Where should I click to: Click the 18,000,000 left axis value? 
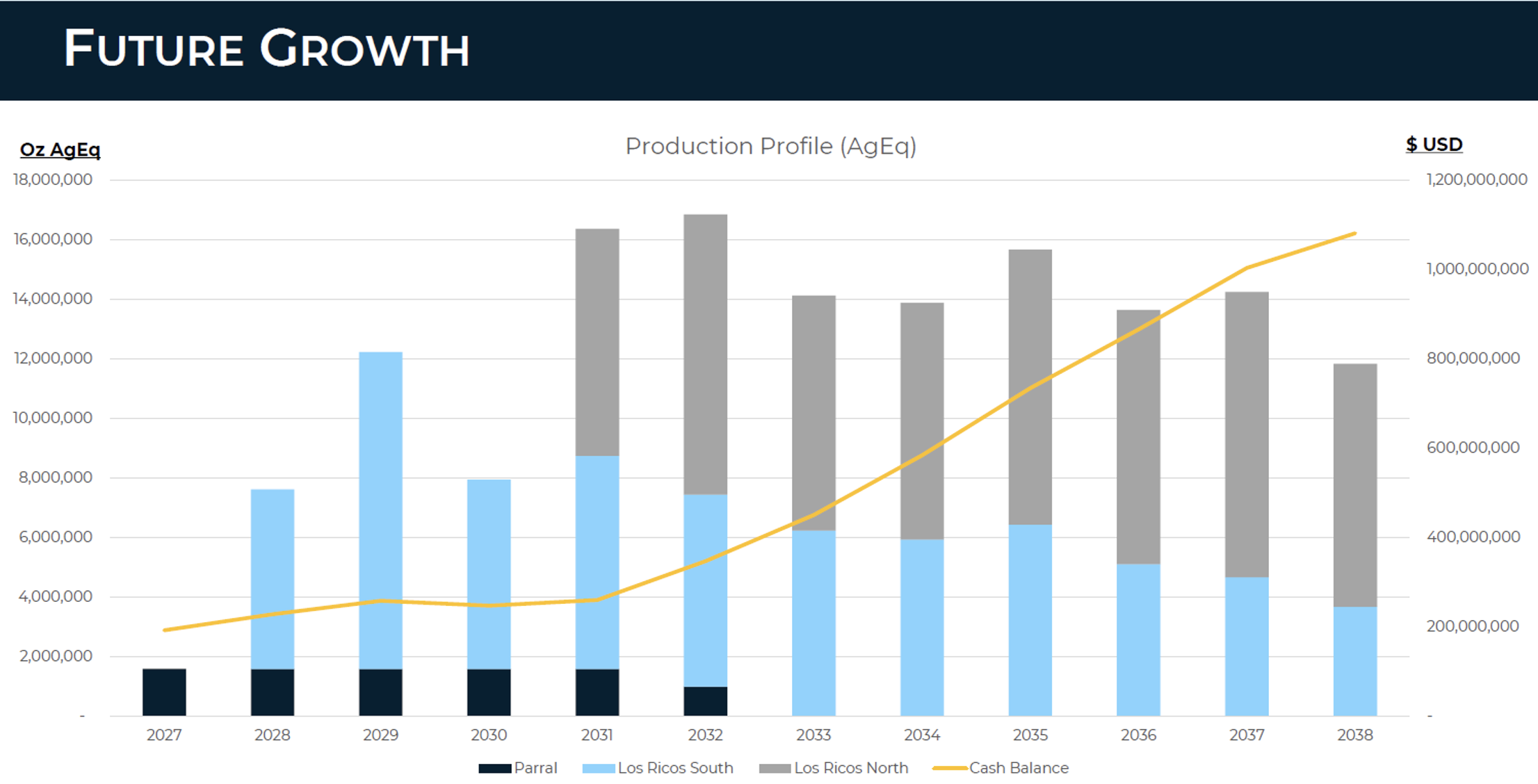pyautogui.click(x=53, y=179)
